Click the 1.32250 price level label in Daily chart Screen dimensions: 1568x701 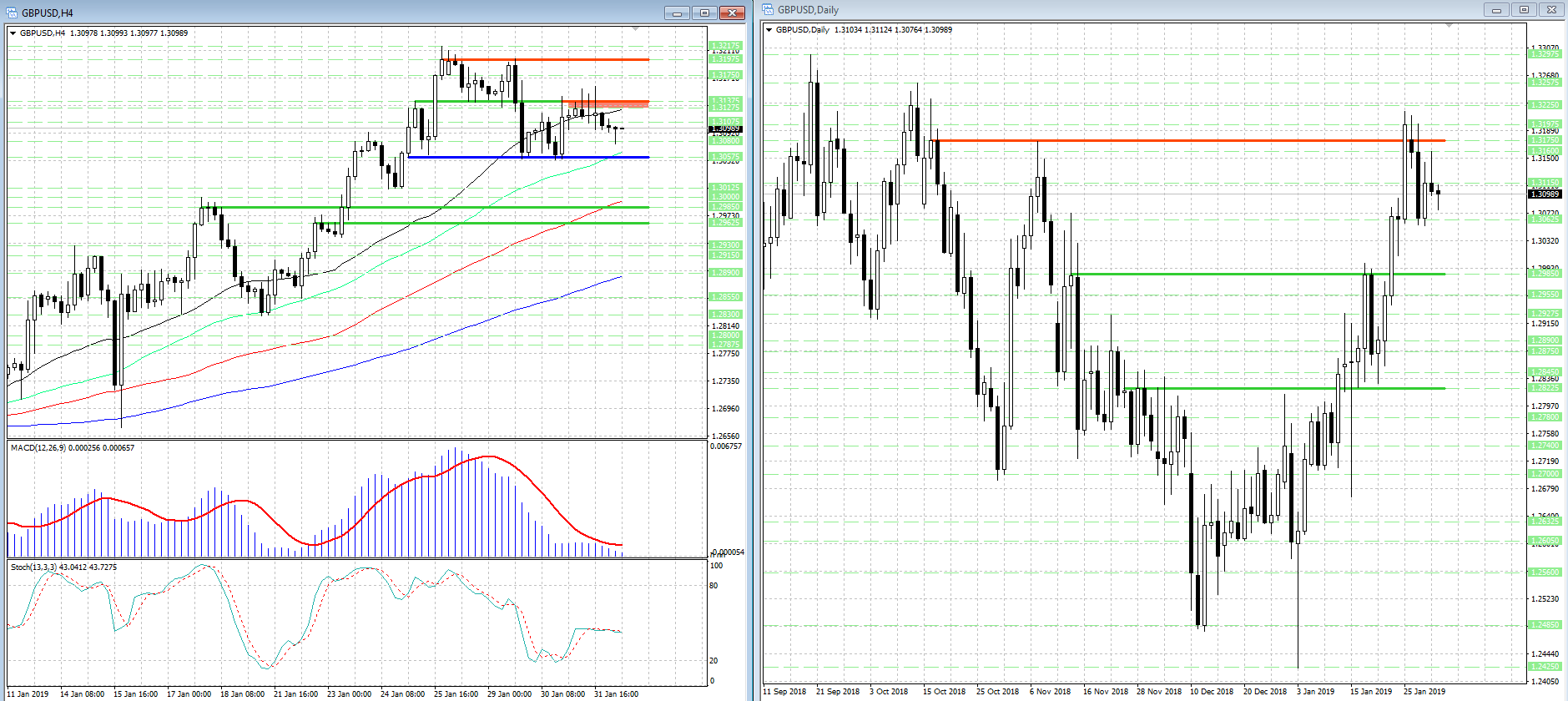point(1545,105)
